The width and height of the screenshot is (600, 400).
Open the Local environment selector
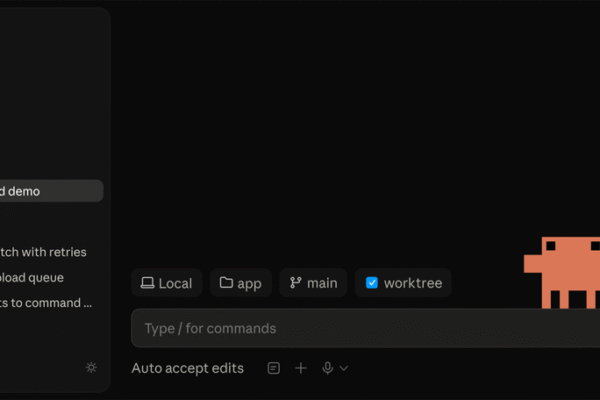coord(166,283)
